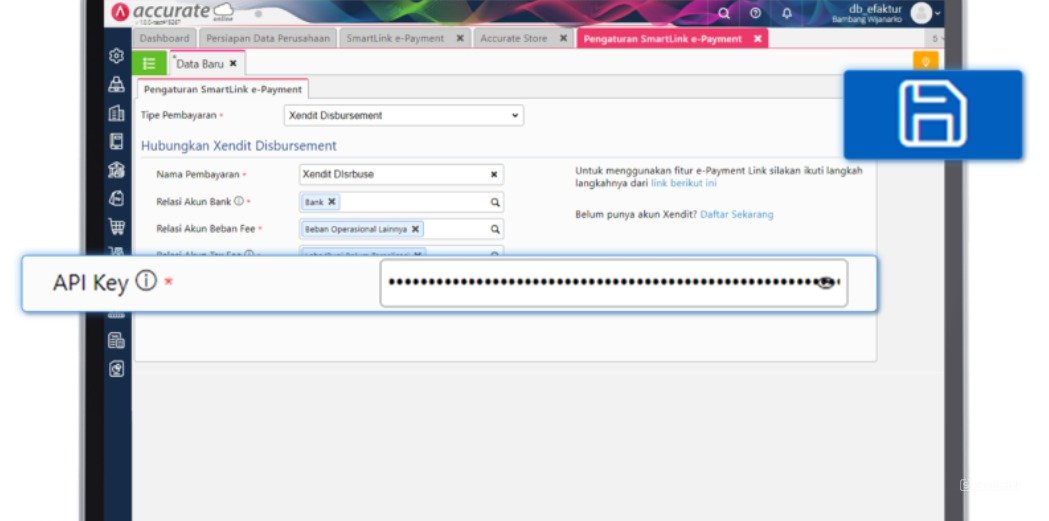The width and height of the screenshot is (1049, 521).
Task: Open the gear Settings module in sidebar
Action: coord(116,56)
